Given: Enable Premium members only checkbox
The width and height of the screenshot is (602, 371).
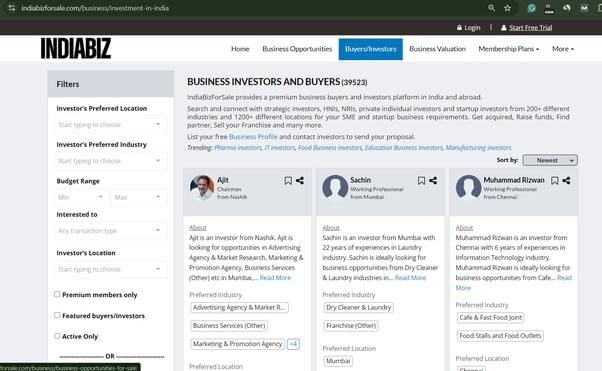Looking at the screenshot, I should (x=57, y=294).
